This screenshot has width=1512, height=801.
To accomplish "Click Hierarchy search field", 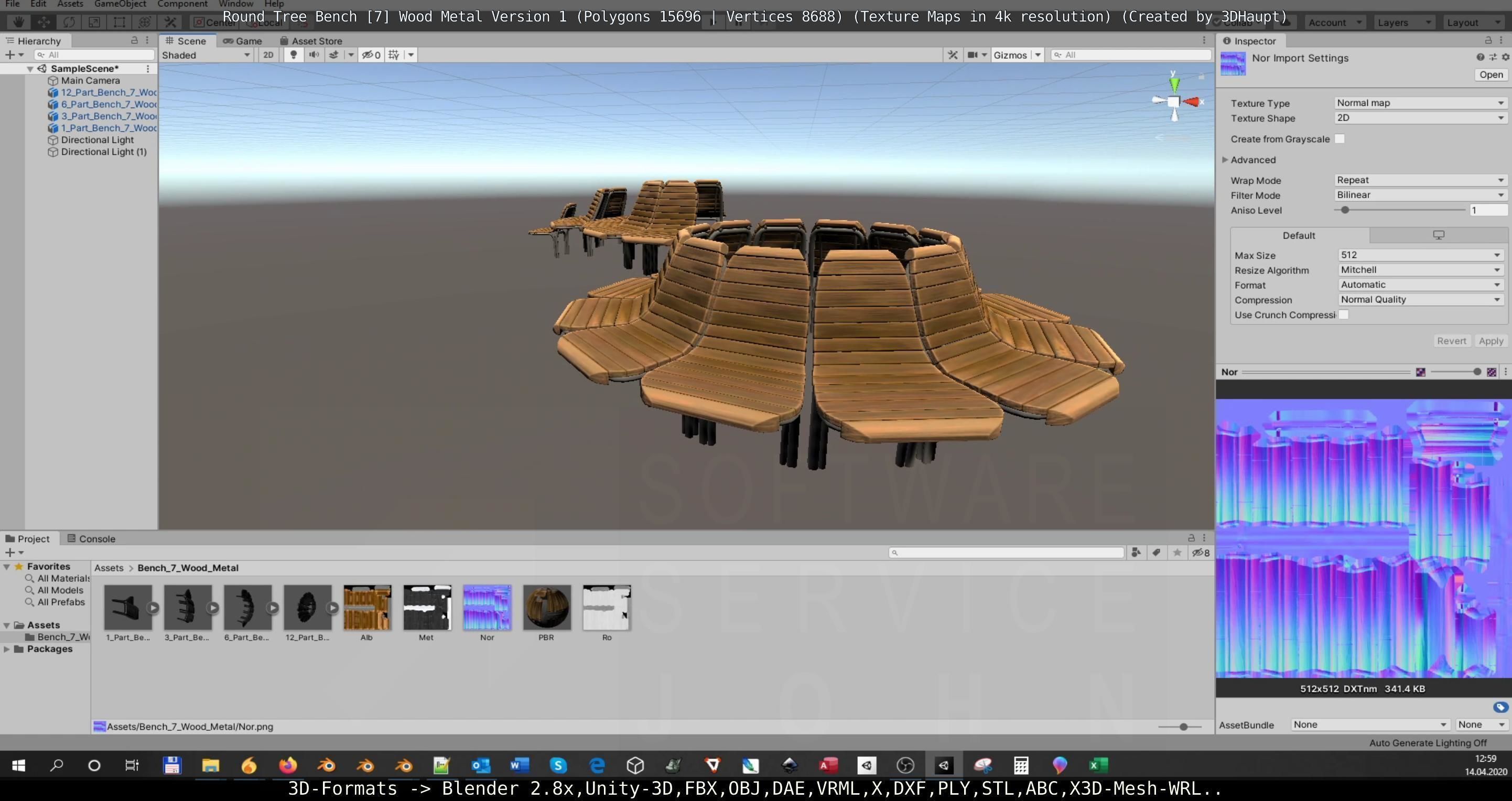I will 94,55.
